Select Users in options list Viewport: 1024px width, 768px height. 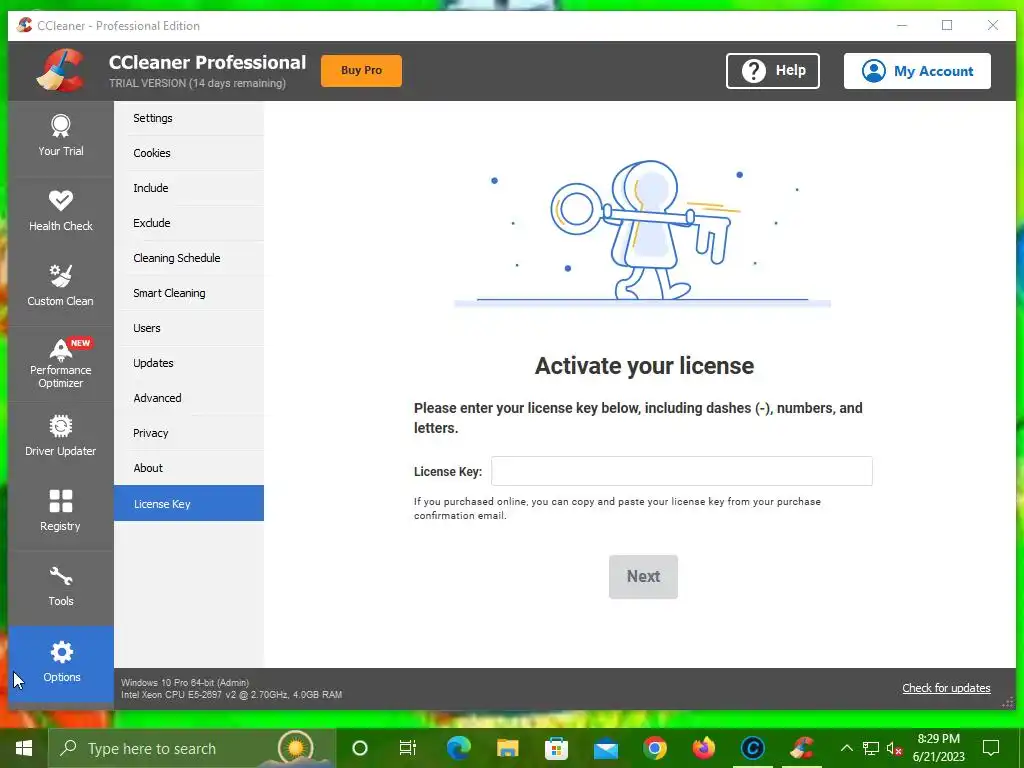[x=189, y=328]
